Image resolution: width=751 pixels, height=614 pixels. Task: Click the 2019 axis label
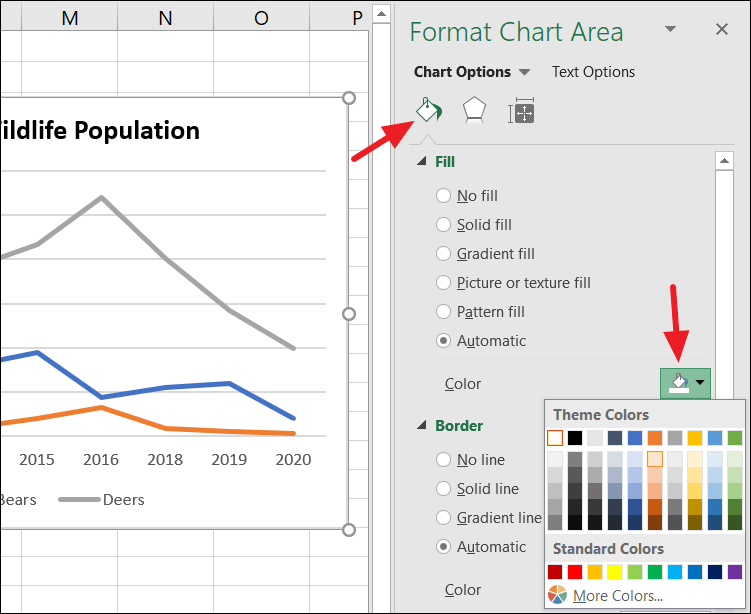(229, 459)
